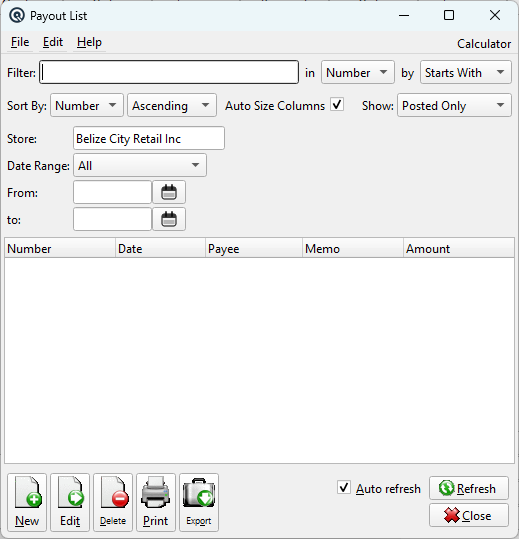
Task: Toggle the Auto refresh checkbox
Action: (x=344, y=487)
